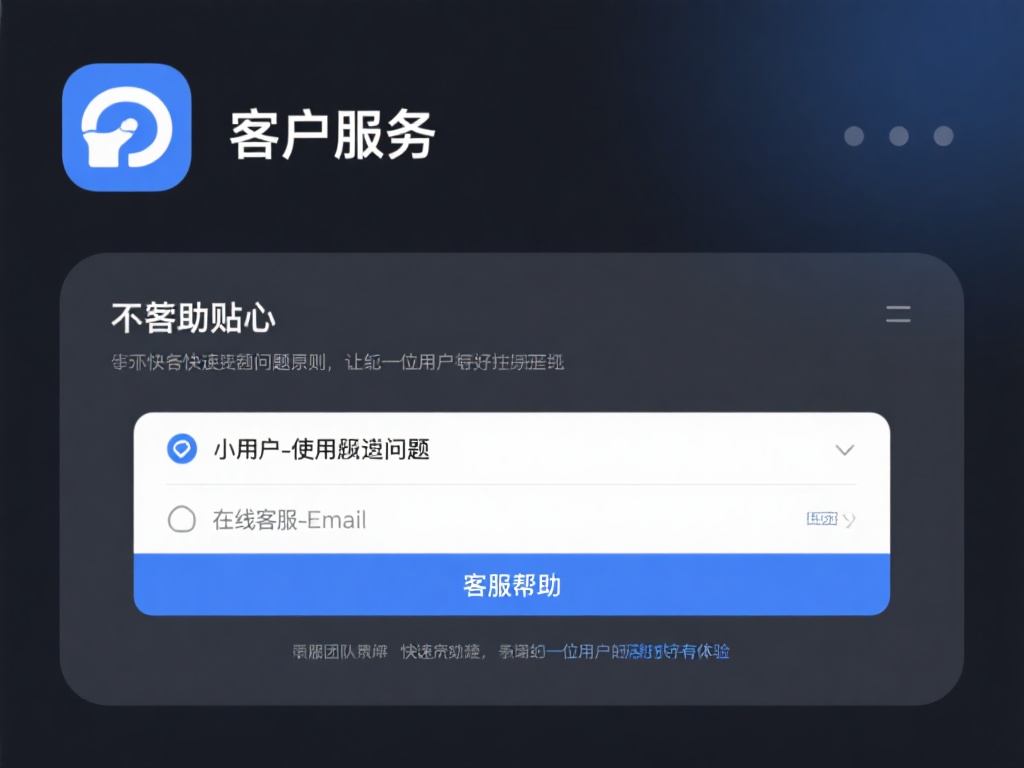Click the blue 客服帮助 button
This screenshot has height=768, width=1024.
[511, 584]
